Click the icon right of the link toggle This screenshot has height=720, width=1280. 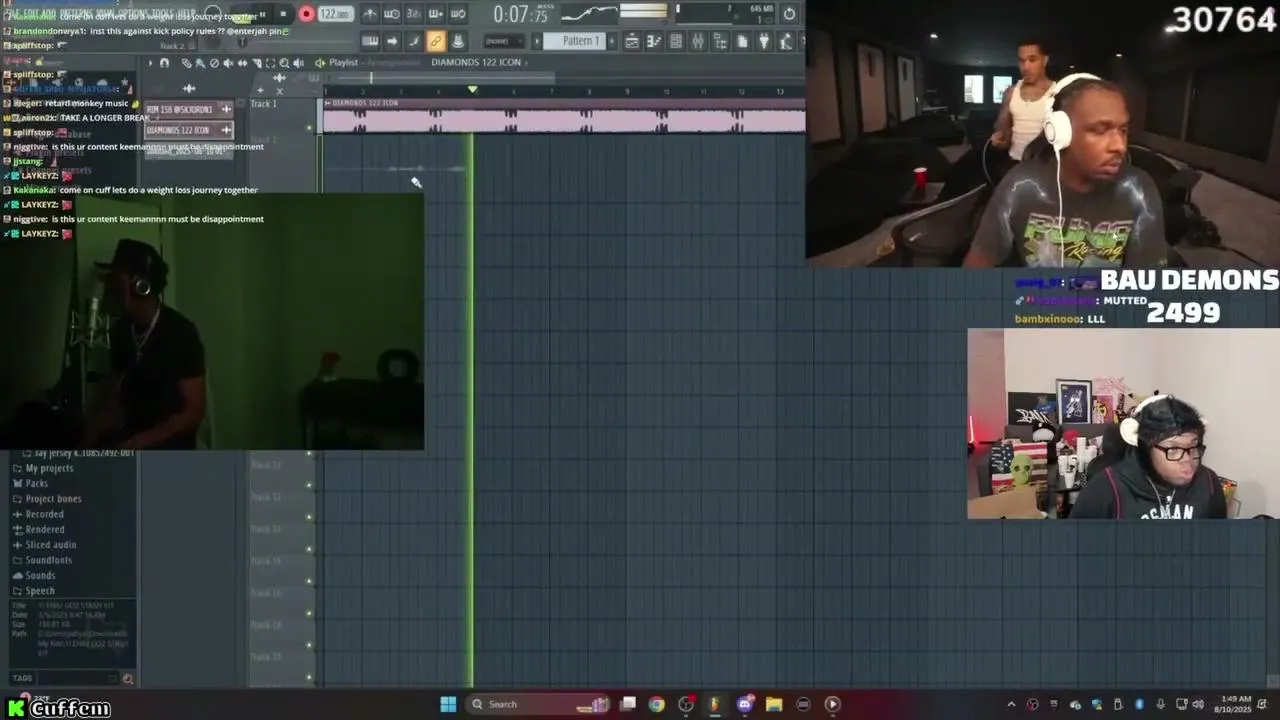pyautogui.click(x=457, y=41)
